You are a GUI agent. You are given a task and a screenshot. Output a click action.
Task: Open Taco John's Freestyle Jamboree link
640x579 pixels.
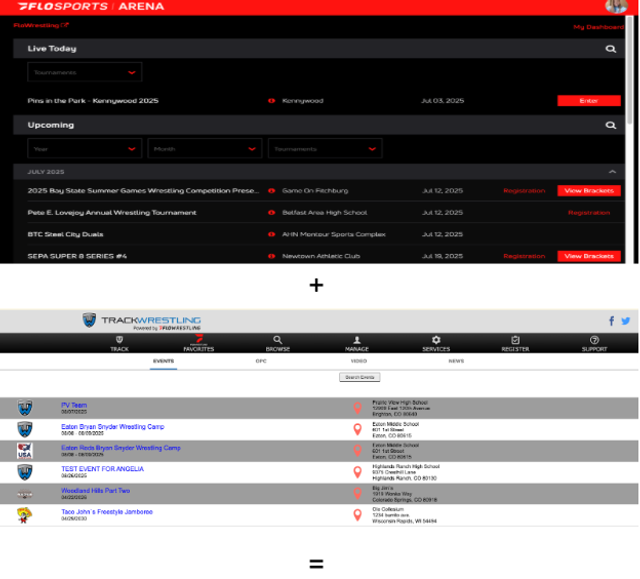(107, 512)
